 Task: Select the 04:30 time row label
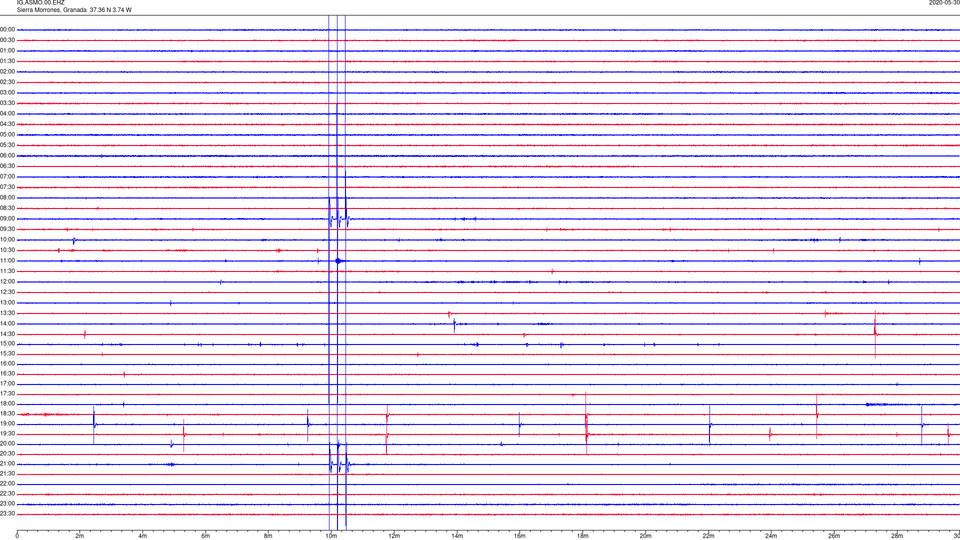click(7, 124)
